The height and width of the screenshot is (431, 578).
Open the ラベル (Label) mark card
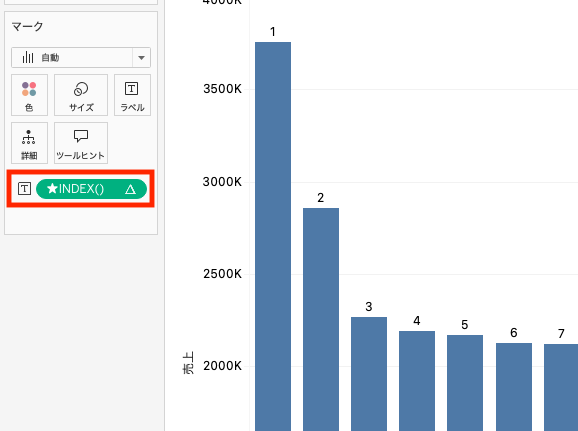[132, 95]
